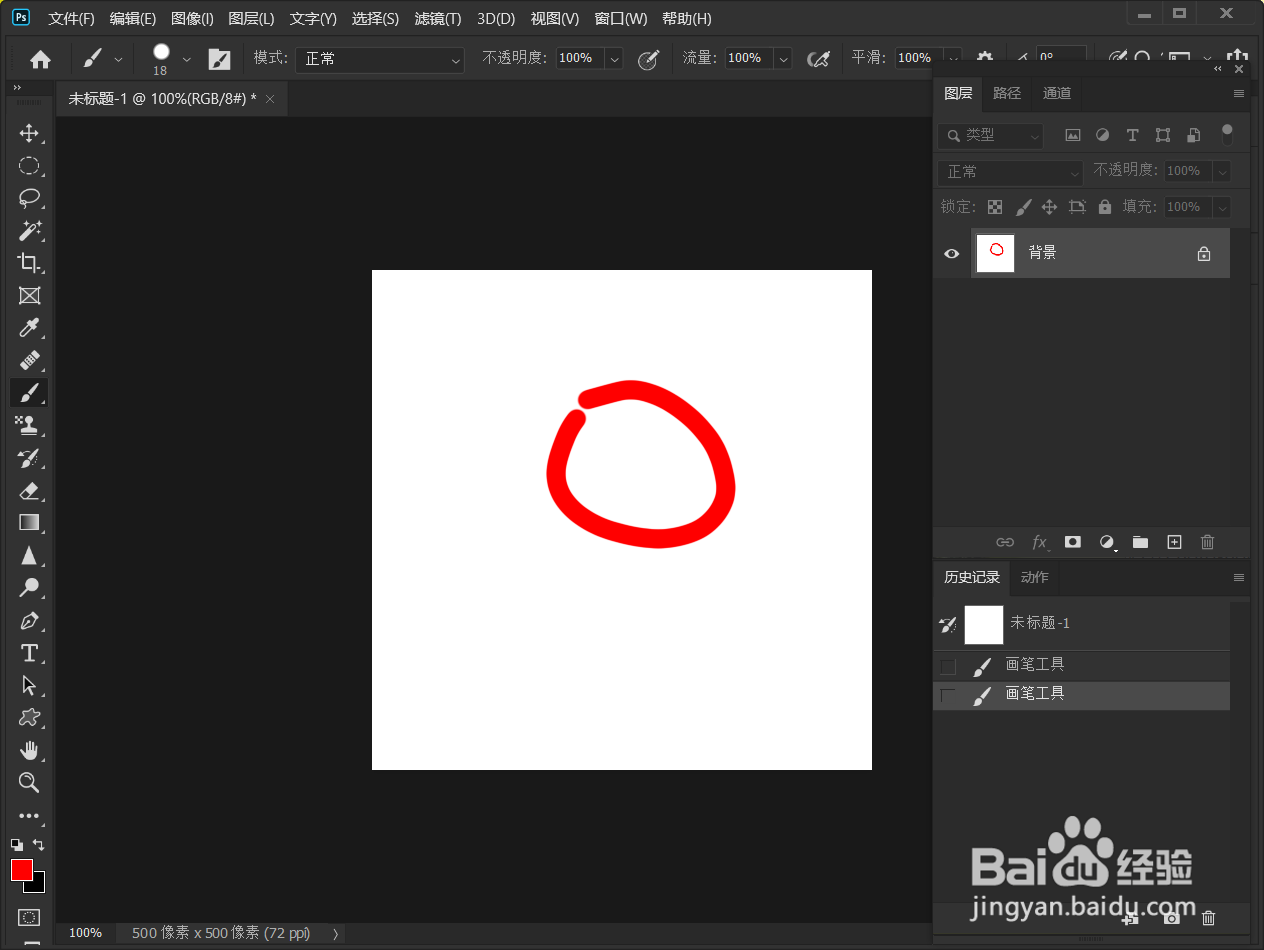1264x950 pixels.
Task: Enable airbrush-style build-up effect
Action: [x=819, y=59]
